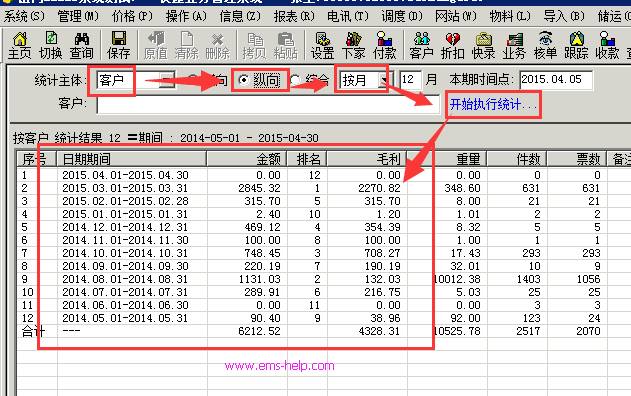Open the 客户 customers icon
This screenshot has height=396, width=631.
pos(421,45)
